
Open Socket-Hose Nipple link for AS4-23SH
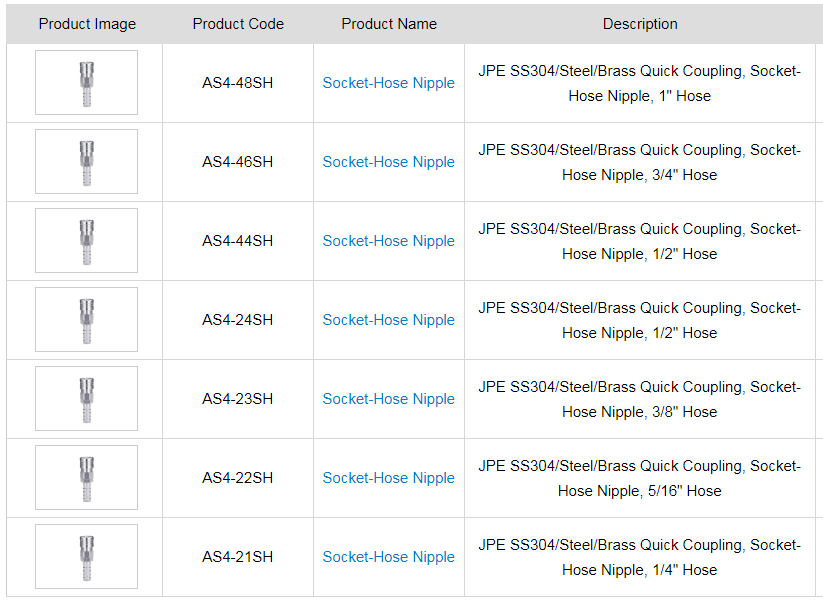(x=388, y=399)
